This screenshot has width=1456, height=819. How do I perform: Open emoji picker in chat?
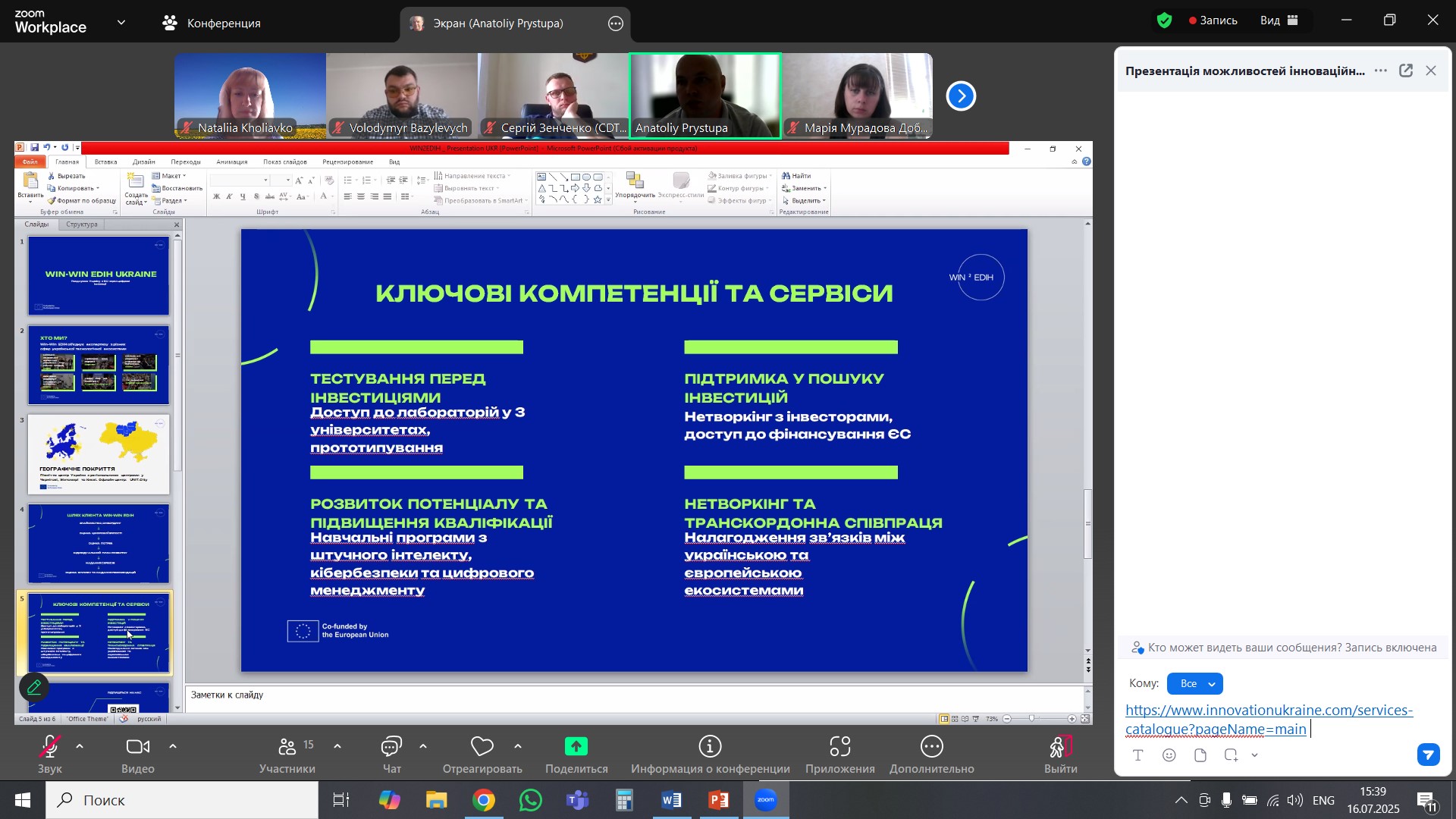[x=1170, y=756]
